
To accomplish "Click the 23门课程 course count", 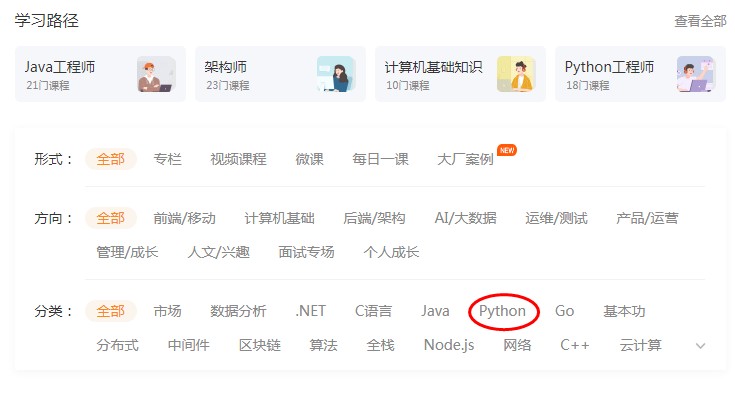I will click(x=228, y=86).
